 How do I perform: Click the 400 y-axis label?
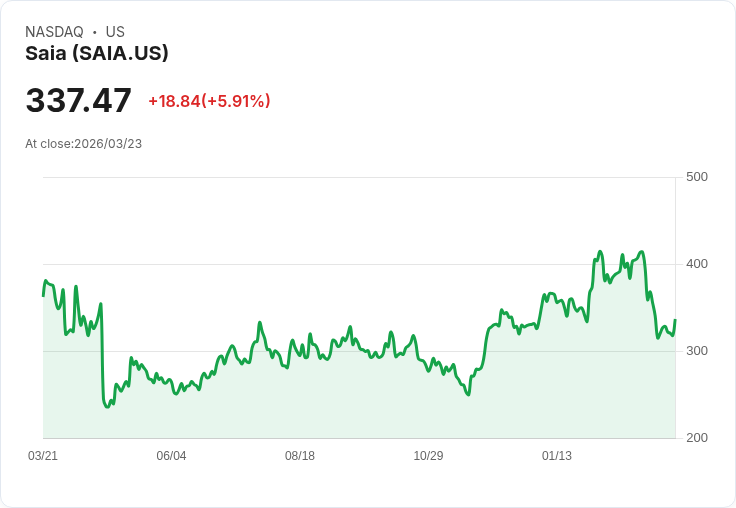(x=696, y=264)
